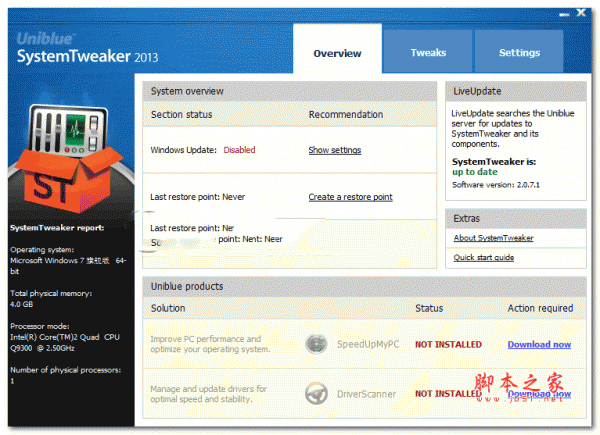Open the Tweaks tab
This screenshot has height=435, width=600.
click(x=428, y=52)
